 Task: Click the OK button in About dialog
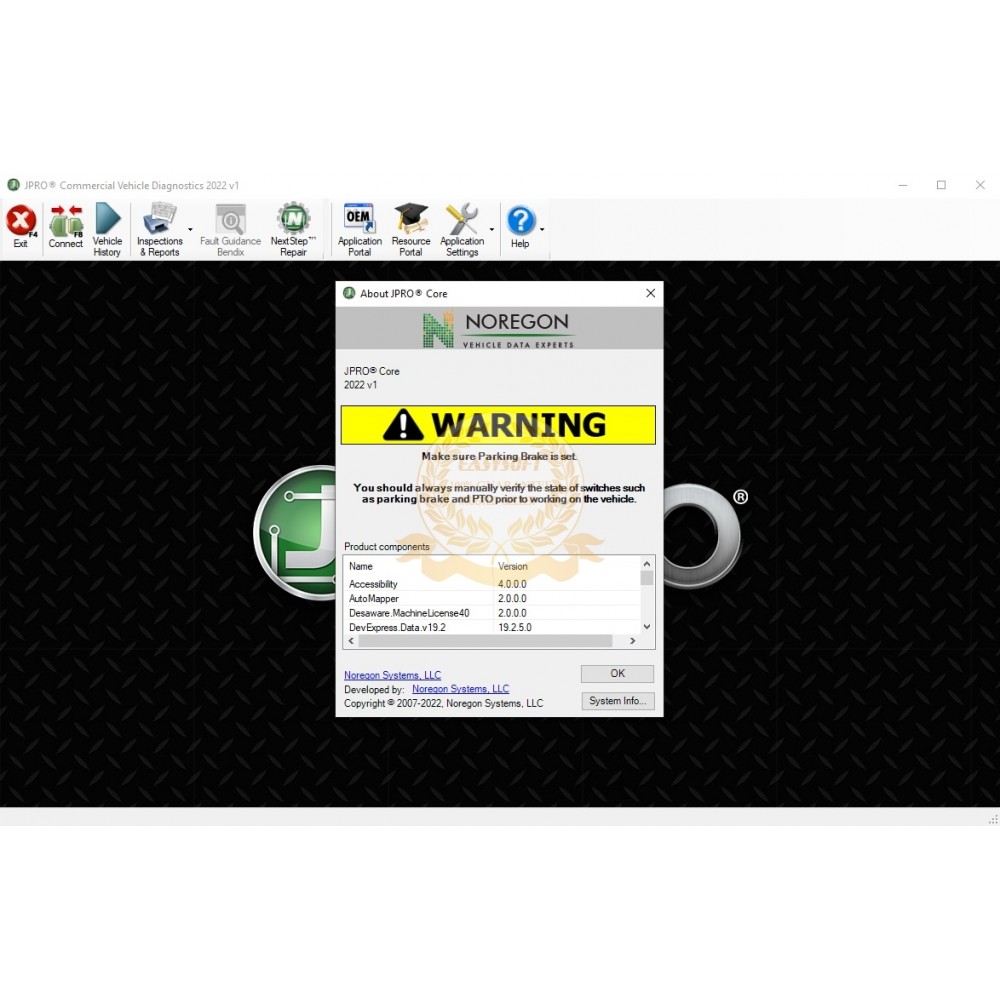(617, 673)
